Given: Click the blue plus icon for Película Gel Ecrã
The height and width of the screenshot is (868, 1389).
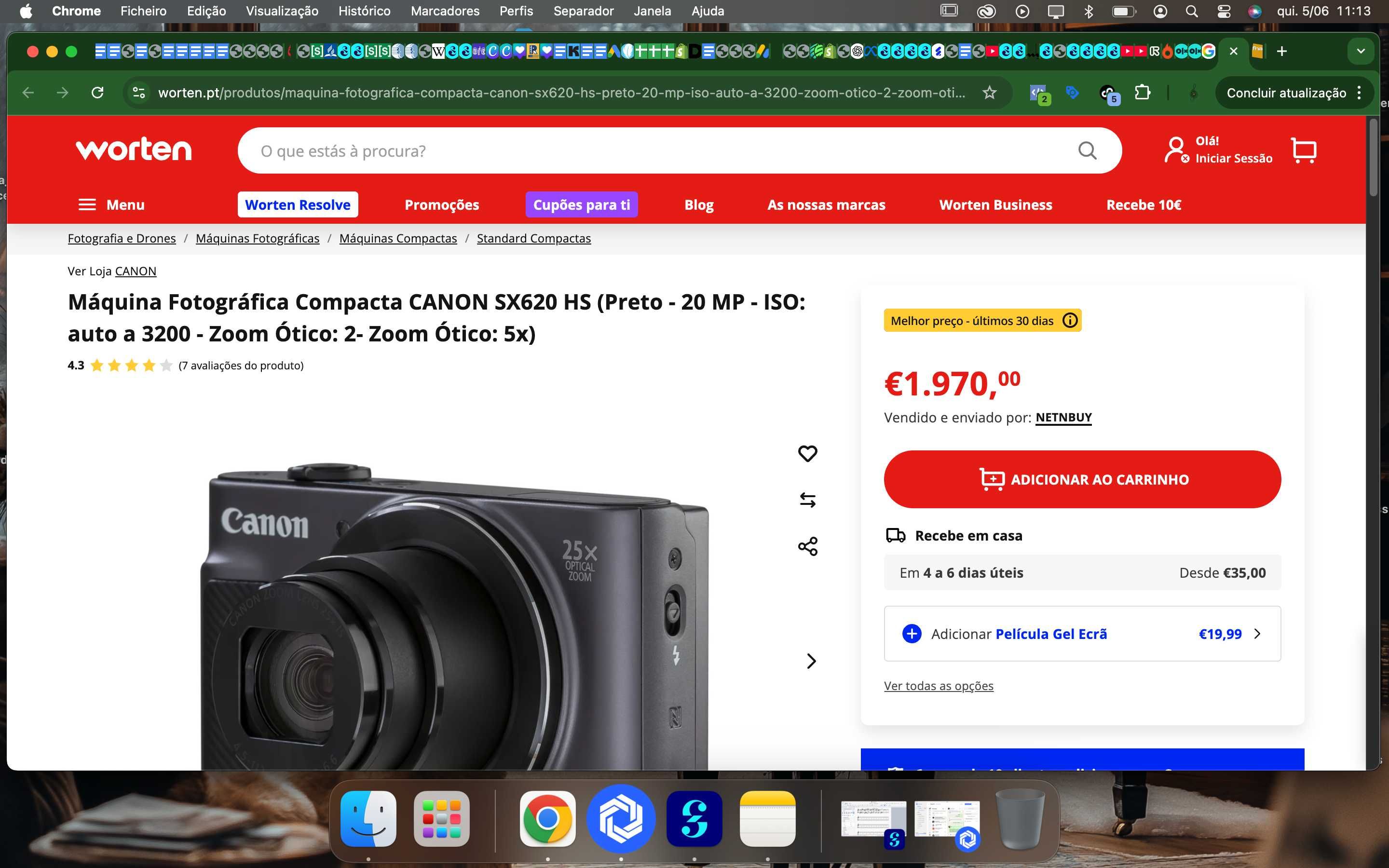Looking at the screenshot, I should pyautogui.click(x=912, y=634).
